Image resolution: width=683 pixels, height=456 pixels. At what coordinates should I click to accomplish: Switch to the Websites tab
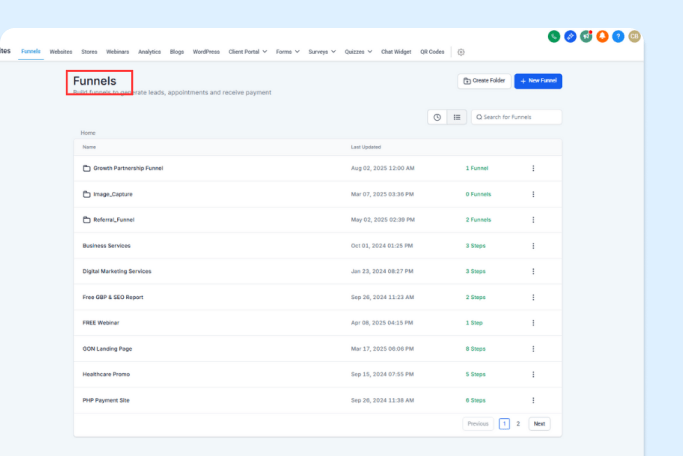[61, 51]
